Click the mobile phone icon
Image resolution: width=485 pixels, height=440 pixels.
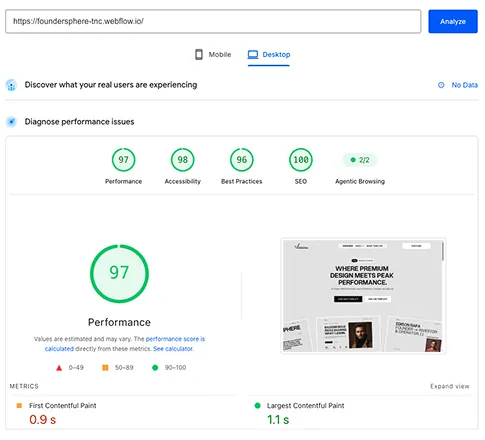pyautogui.click(x=199, y=54)
